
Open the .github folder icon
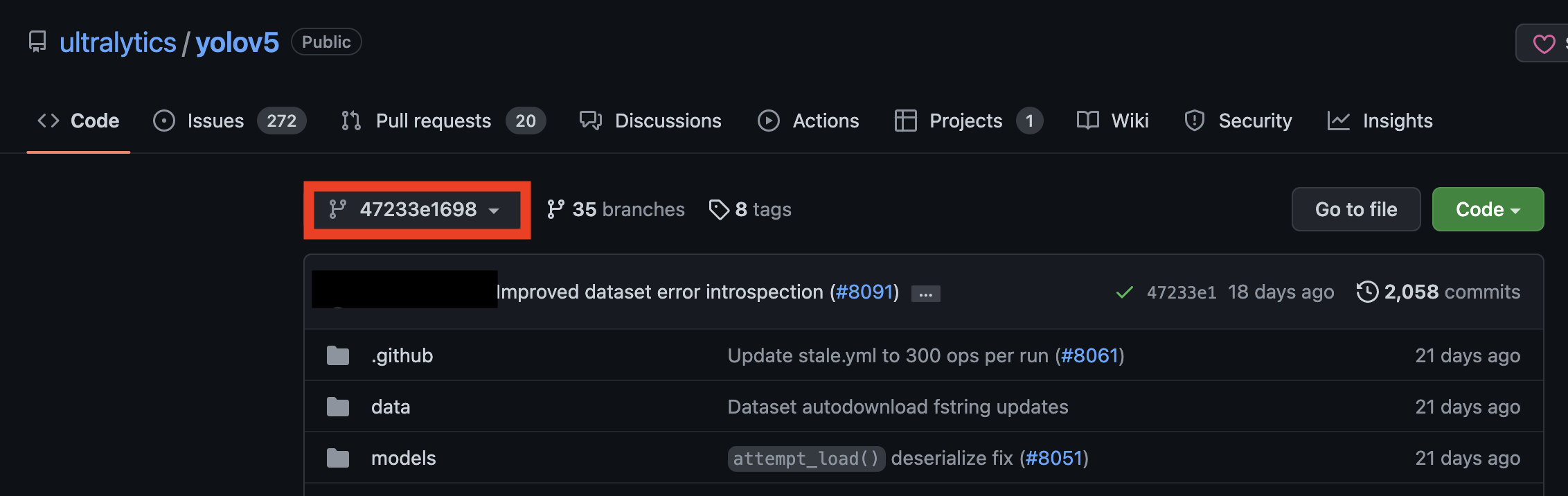[x=337, y=355]
